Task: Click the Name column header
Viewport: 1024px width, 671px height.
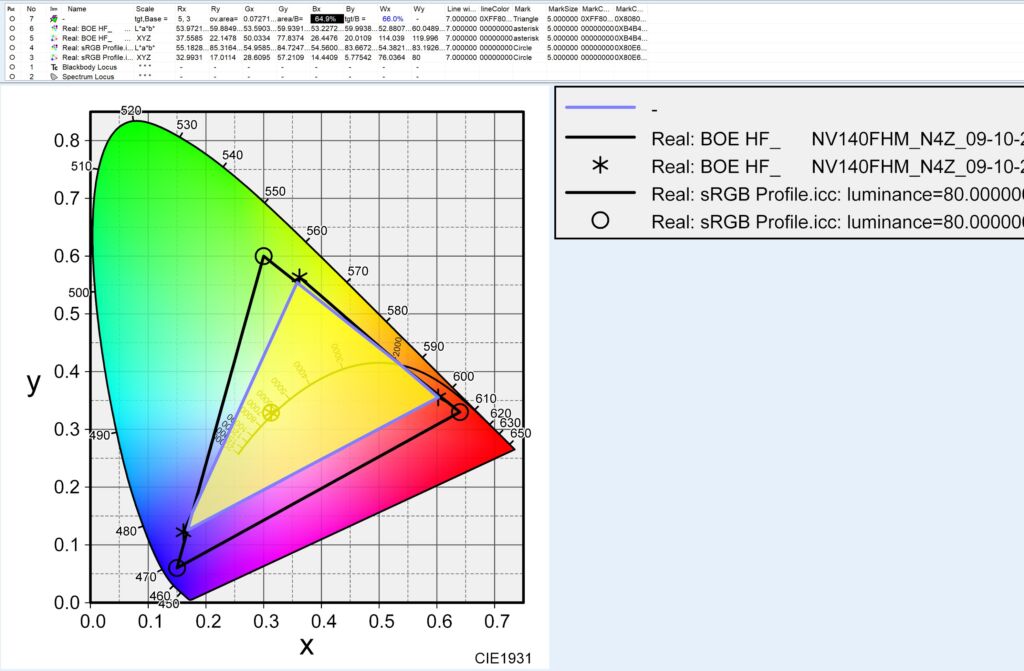Action: tap(77, 9)
